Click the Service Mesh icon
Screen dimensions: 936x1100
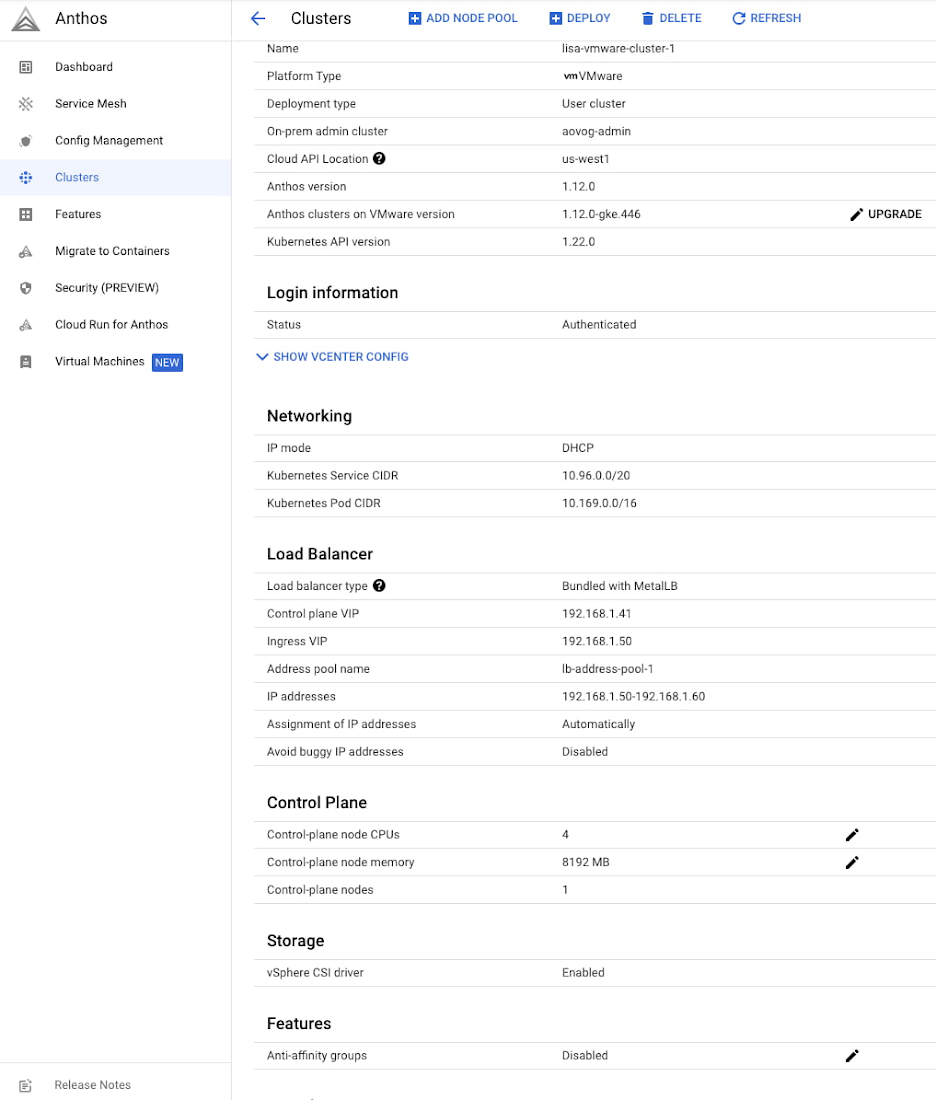(26, 104)
